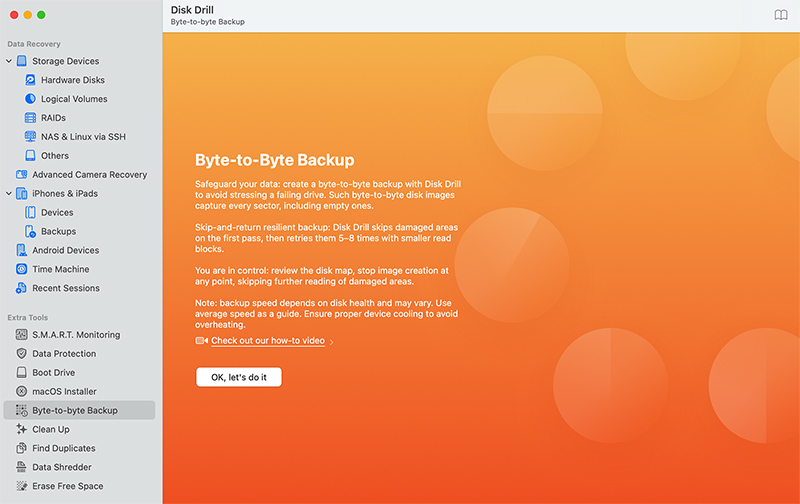Click the Byte-to-Byte Backup heading

tap(274, 160)
